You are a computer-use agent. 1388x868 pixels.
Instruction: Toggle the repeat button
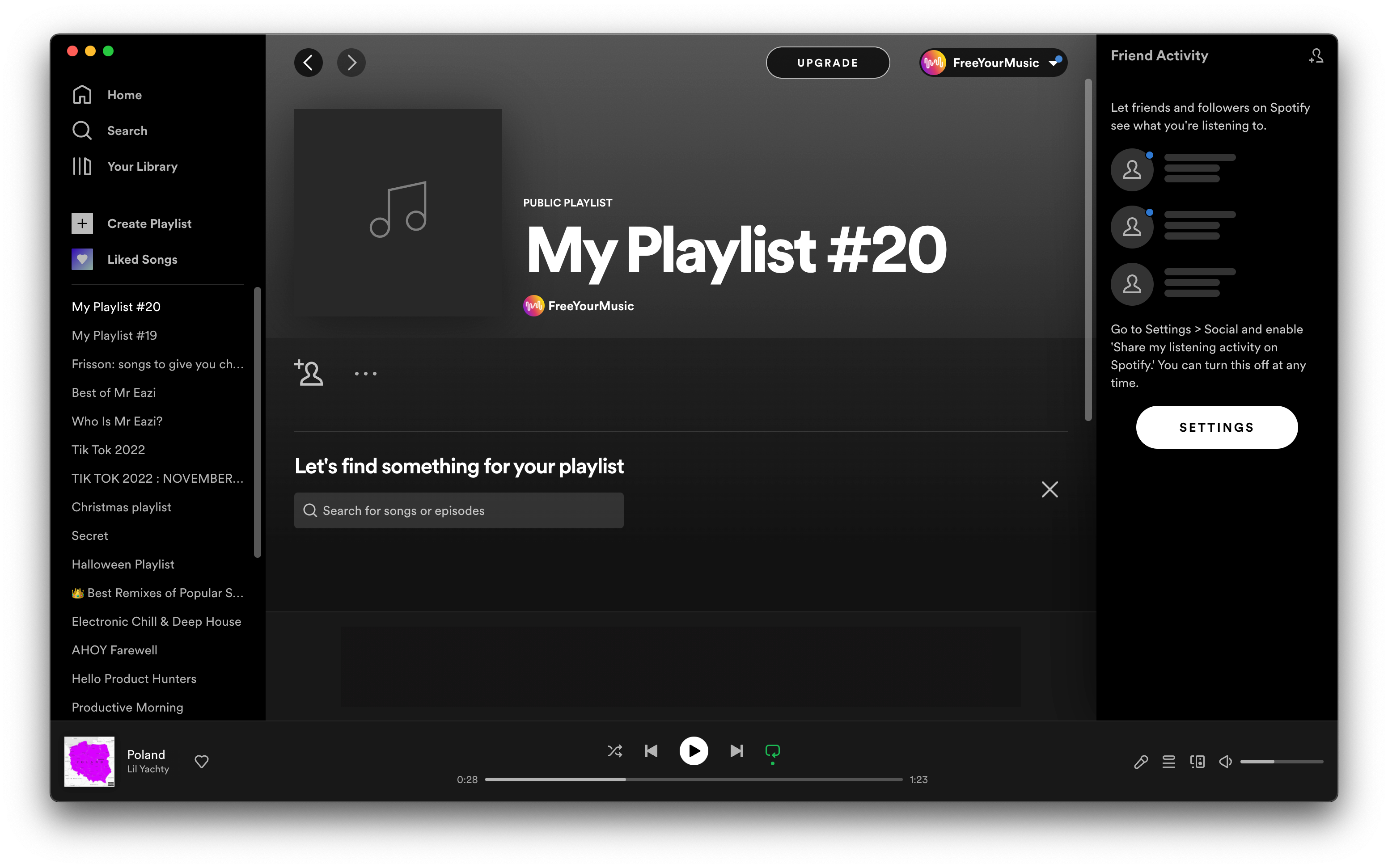pos(772,751)
